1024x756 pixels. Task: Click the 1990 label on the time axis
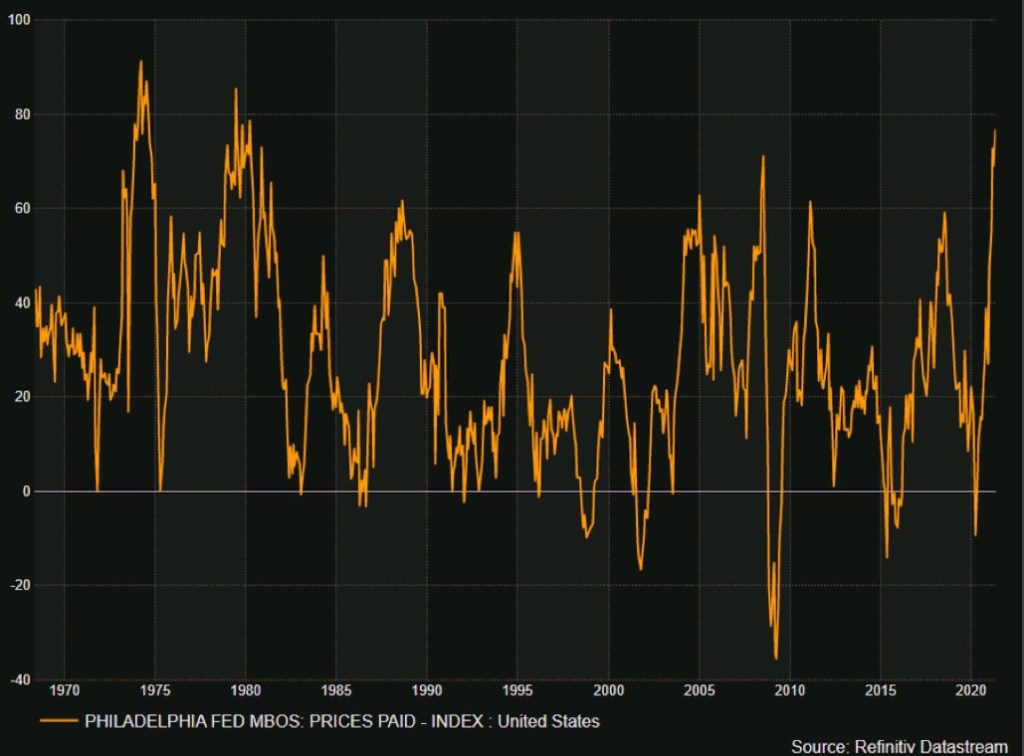point(427,690)
